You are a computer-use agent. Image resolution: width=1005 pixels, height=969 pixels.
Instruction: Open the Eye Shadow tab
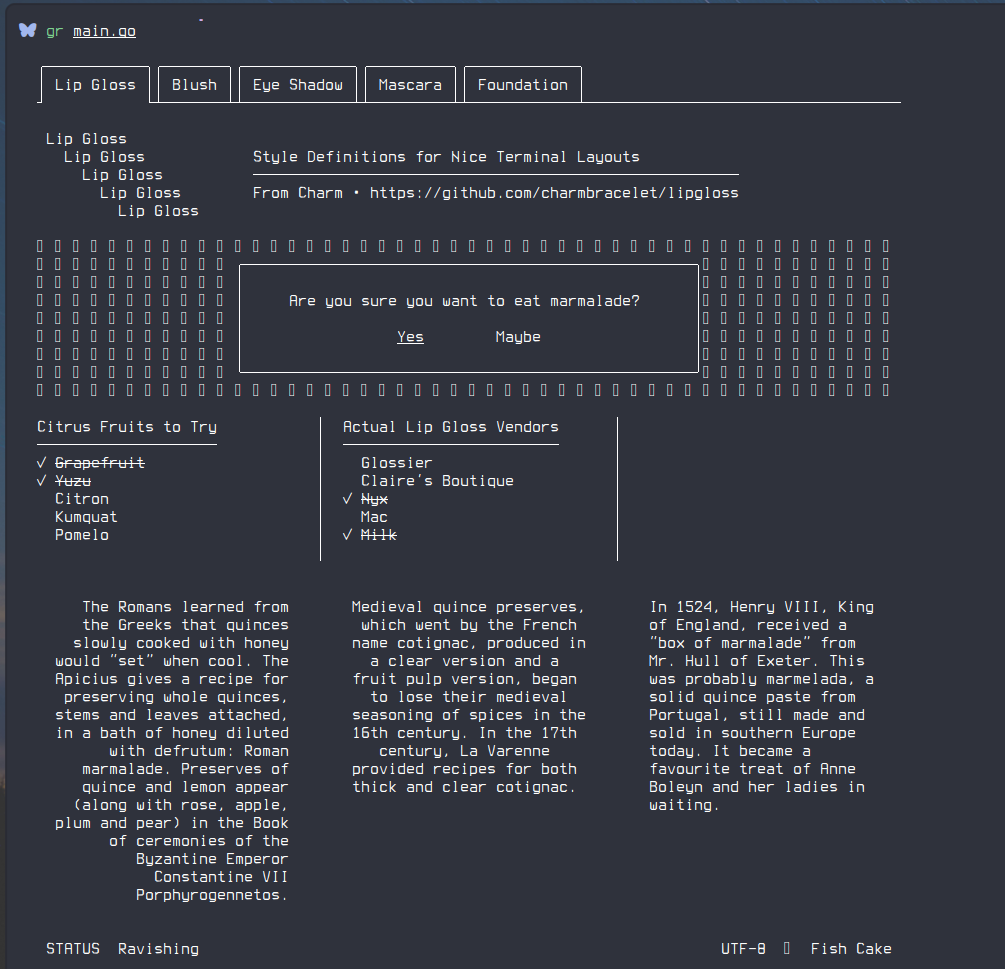297,85
